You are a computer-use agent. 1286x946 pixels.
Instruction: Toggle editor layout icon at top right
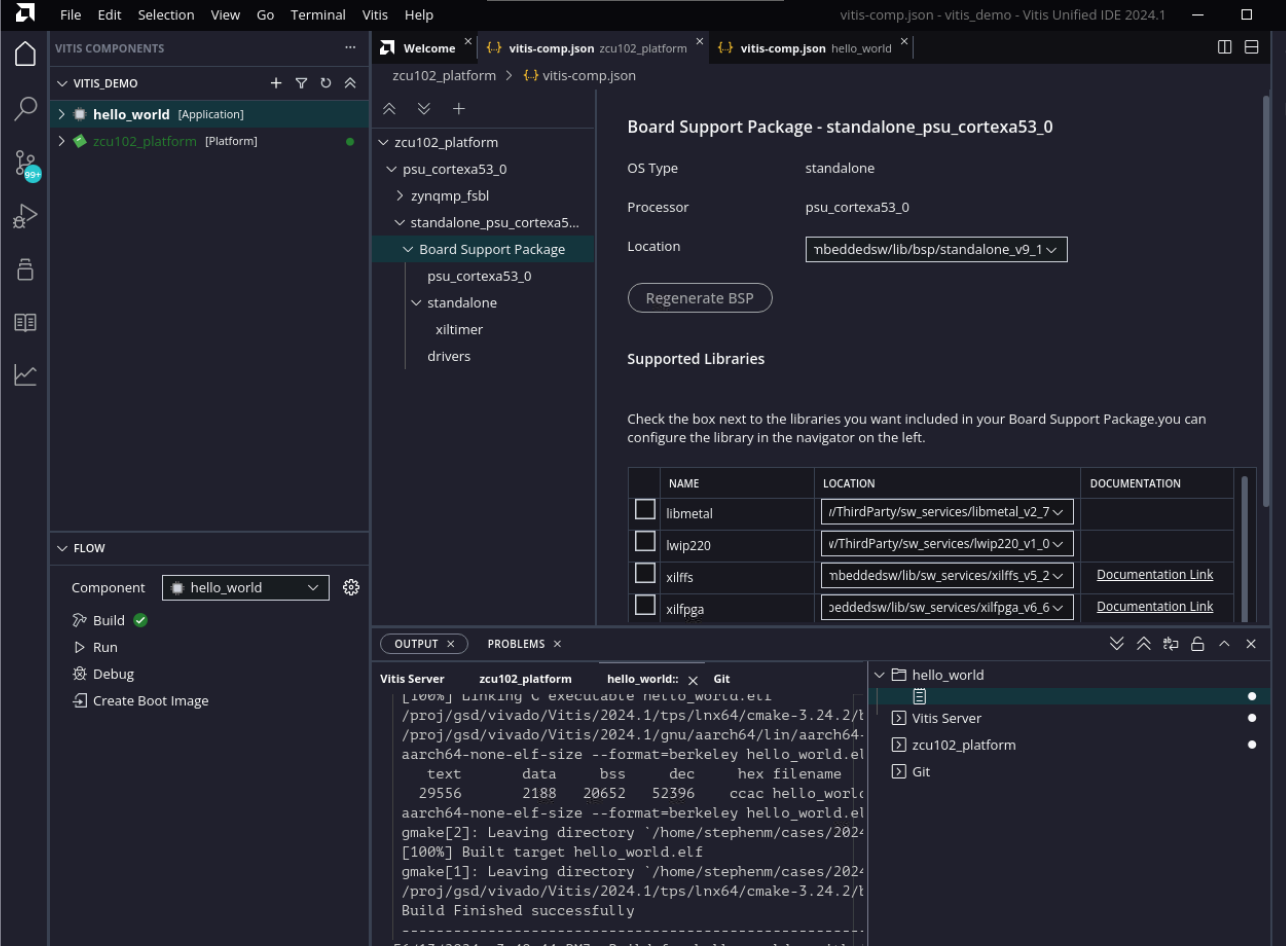(1251, 47)
